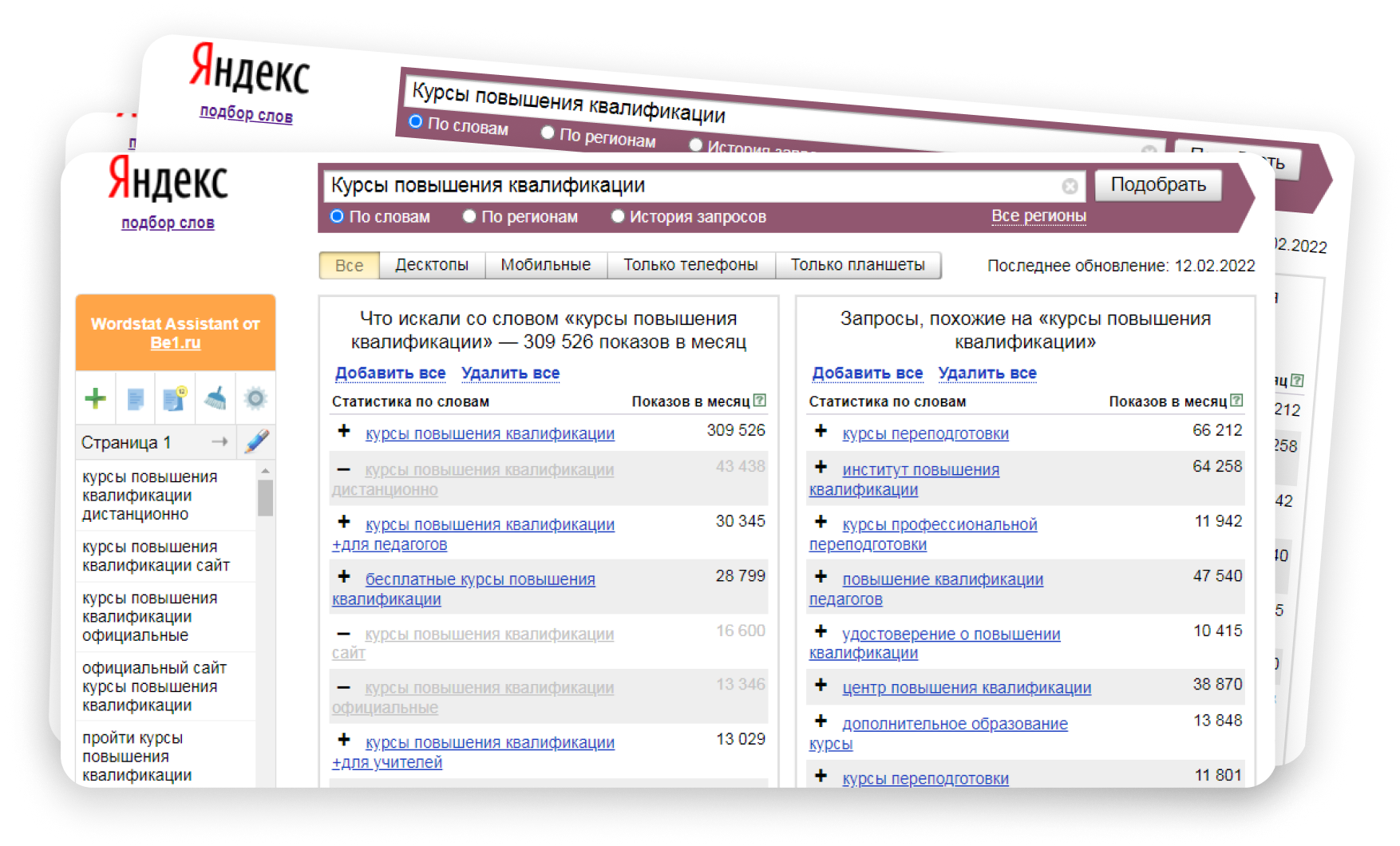This screenshot has width=1400, height=846.
Task: Open the Be1.ru link in Wordstat Assistant
Action: coord(176,343)
